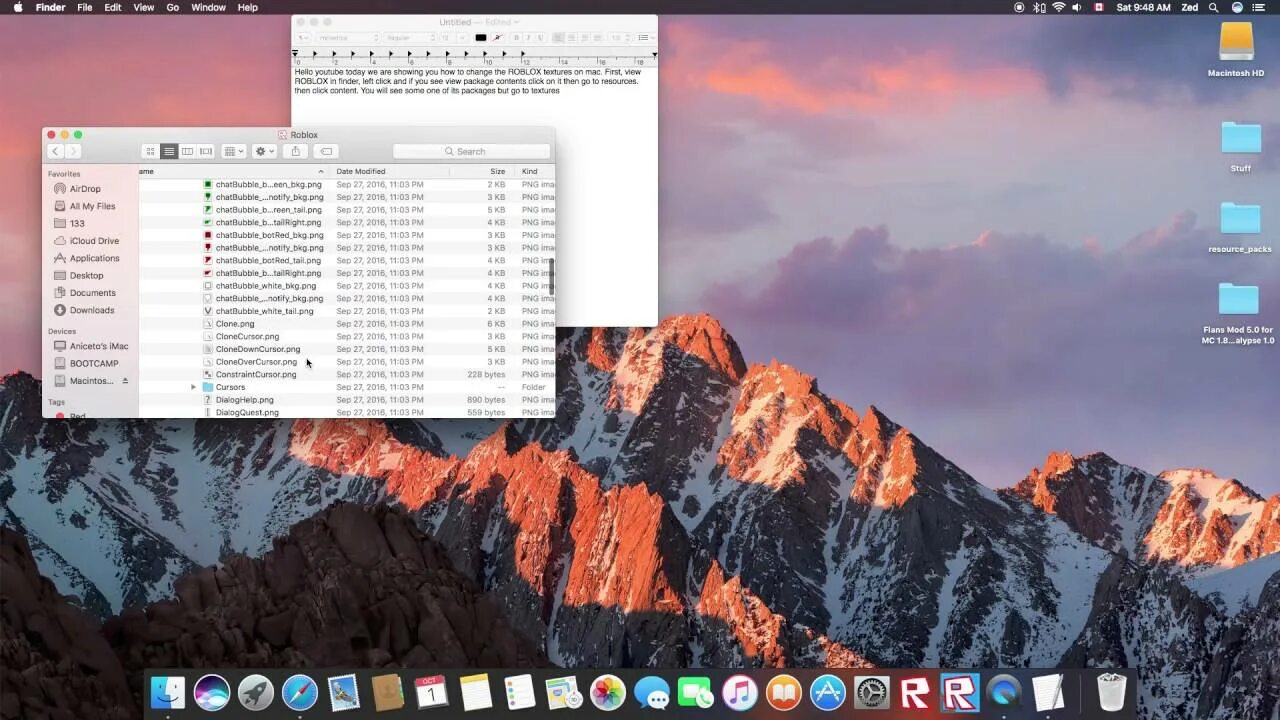Open Safari compass icon in Dock
The image size is (1280, 720).
(x=300, y=692)
